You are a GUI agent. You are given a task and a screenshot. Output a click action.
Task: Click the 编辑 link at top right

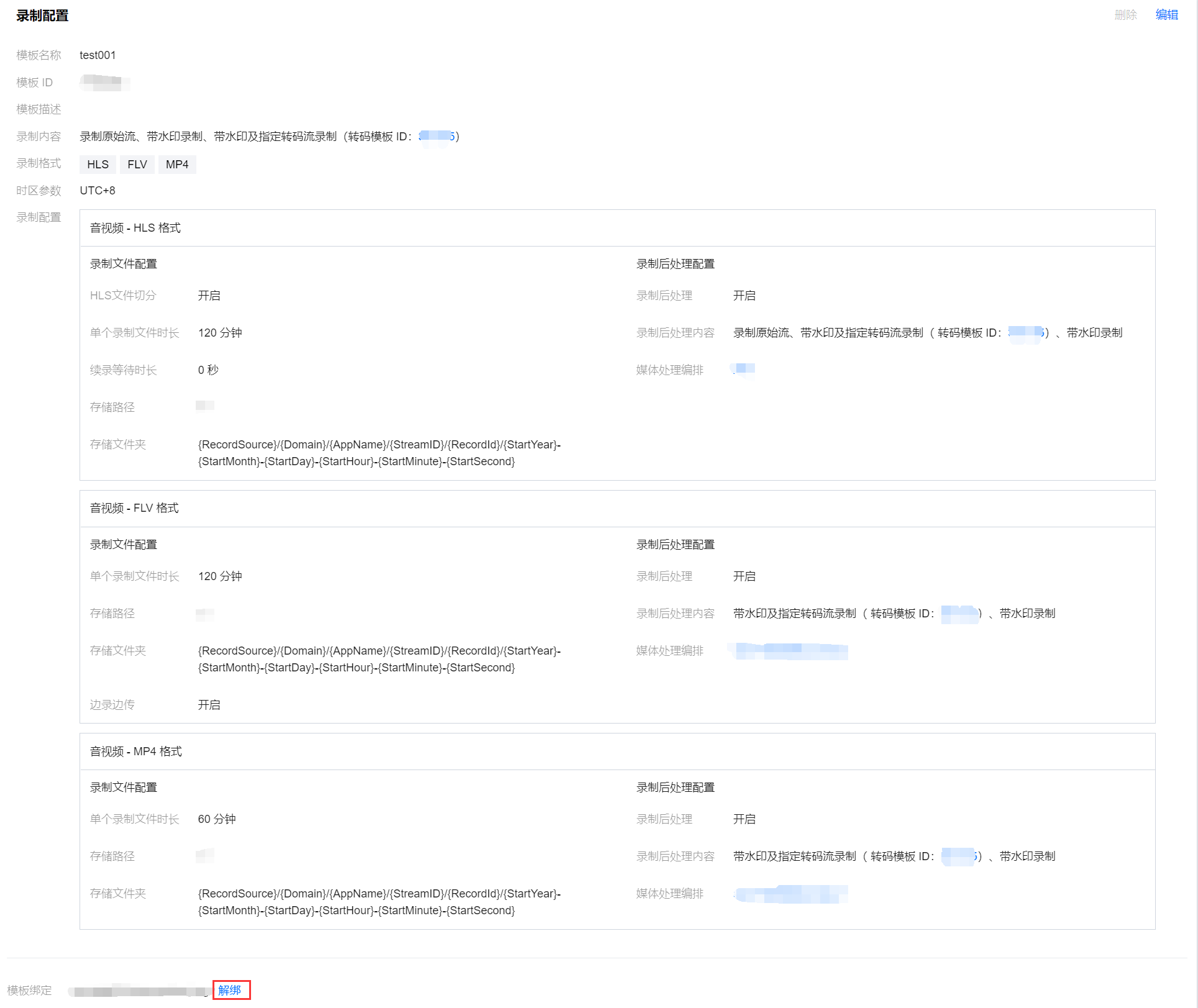1166,15
